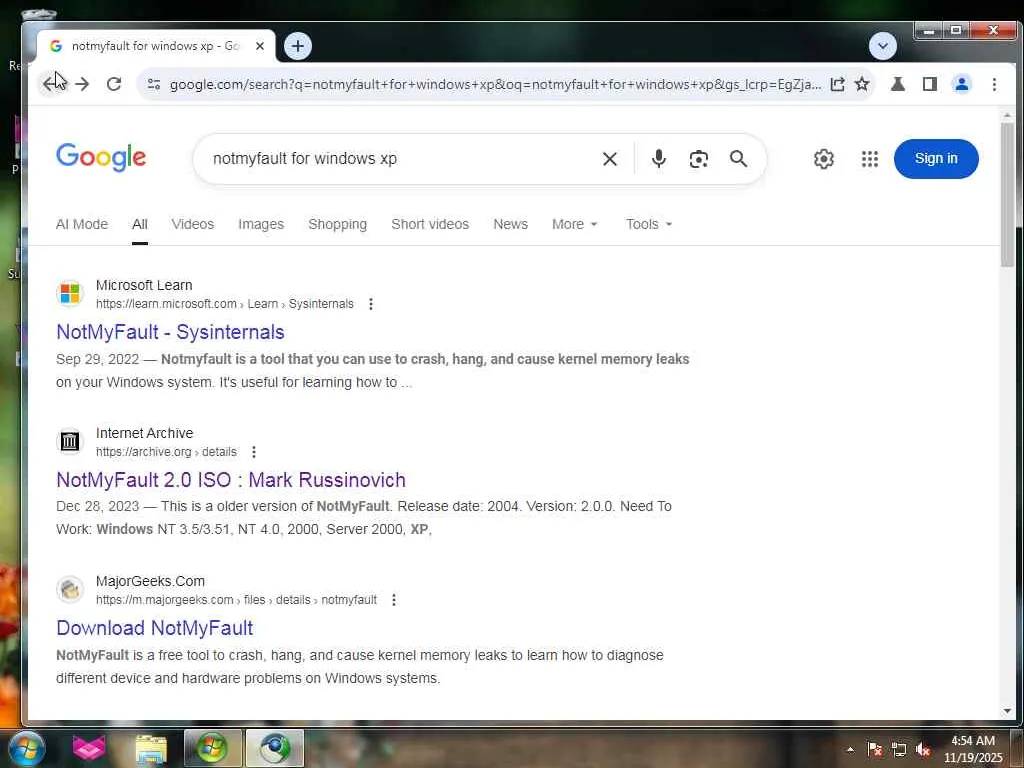View site information icon in address bar
Viewport: 1024px width, 768px height.
[154, 84]
